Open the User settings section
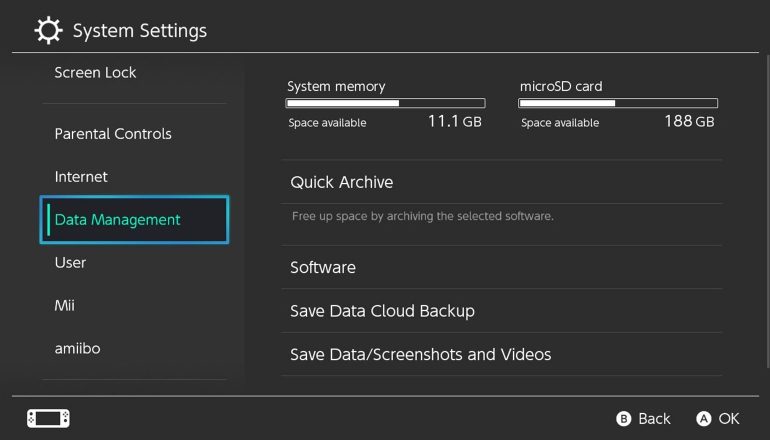 [x=70, y=263]
